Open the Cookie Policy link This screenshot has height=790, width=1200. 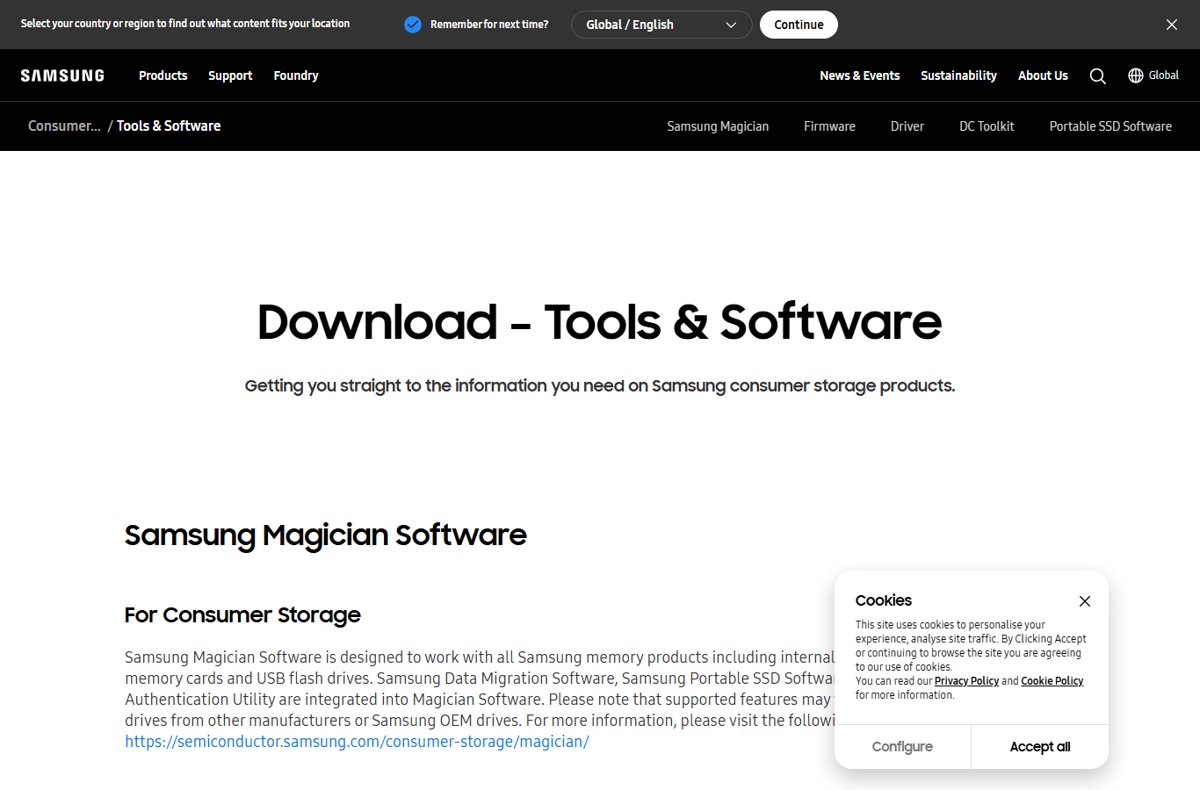click(x=1052, y=681)
